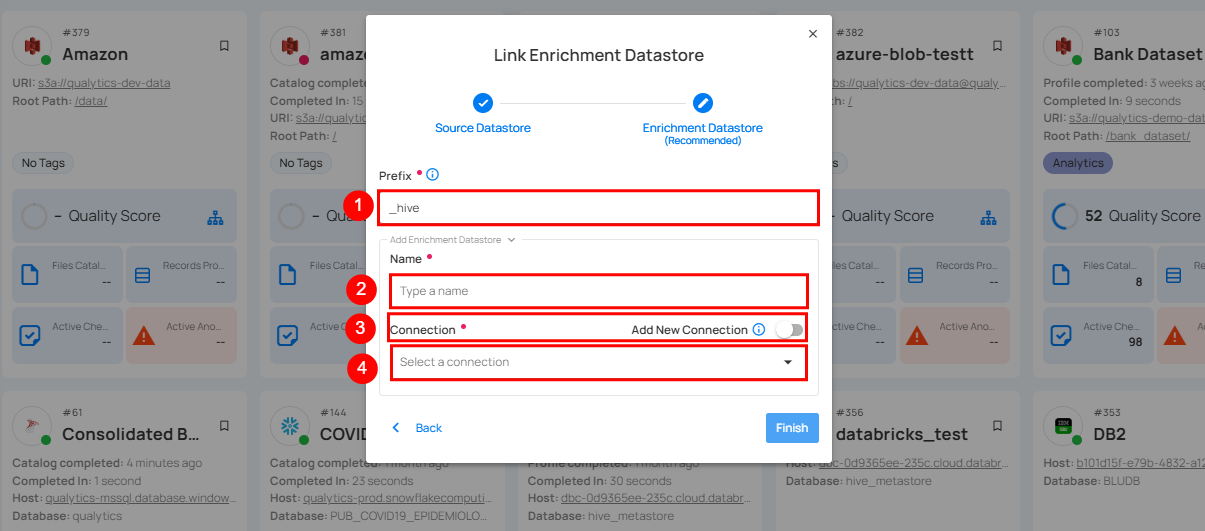The height and width of the screenshot is (531, 1205).
Task: Click the Enrichment Datastore pencil step icon
Action: coord(703,102)
